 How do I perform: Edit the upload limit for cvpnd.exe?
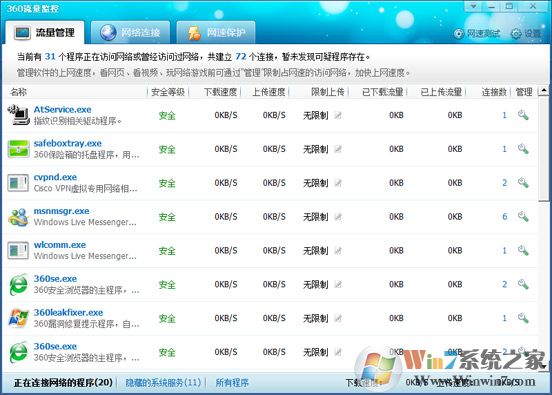click(x=338, y=183)
